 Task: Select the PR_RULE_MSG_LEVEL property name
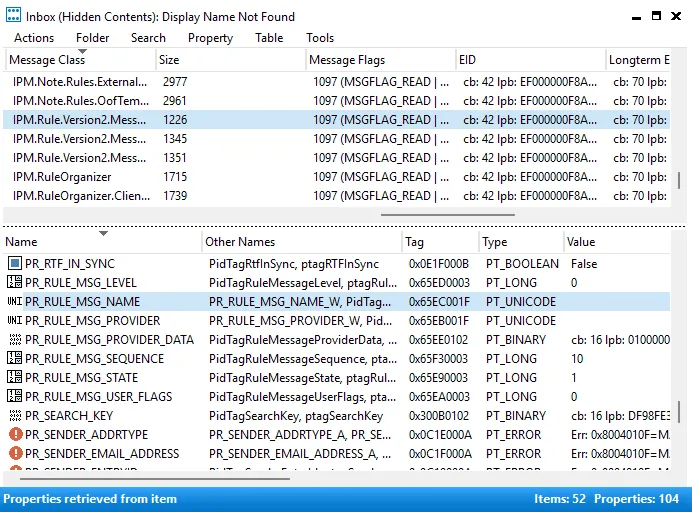tap(81, 282)
